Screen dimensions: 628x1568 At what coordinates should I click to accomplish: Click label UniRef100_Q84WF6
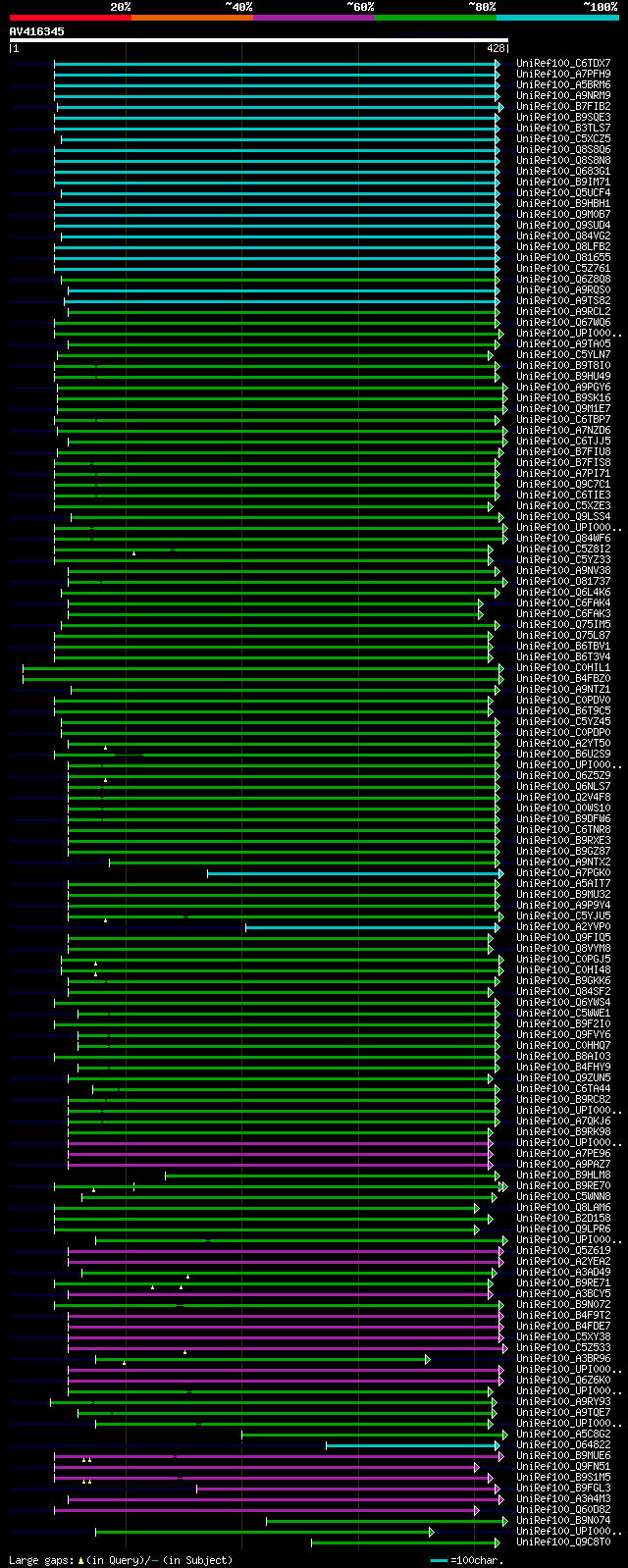563,539
